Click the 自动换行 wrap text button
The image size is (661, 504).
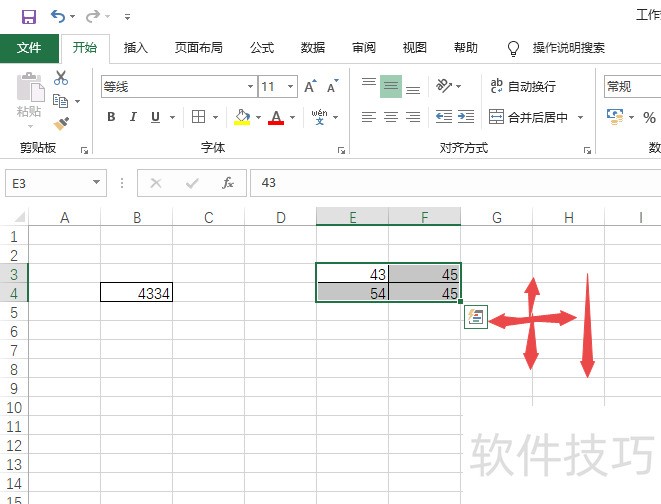click(522, 87)
